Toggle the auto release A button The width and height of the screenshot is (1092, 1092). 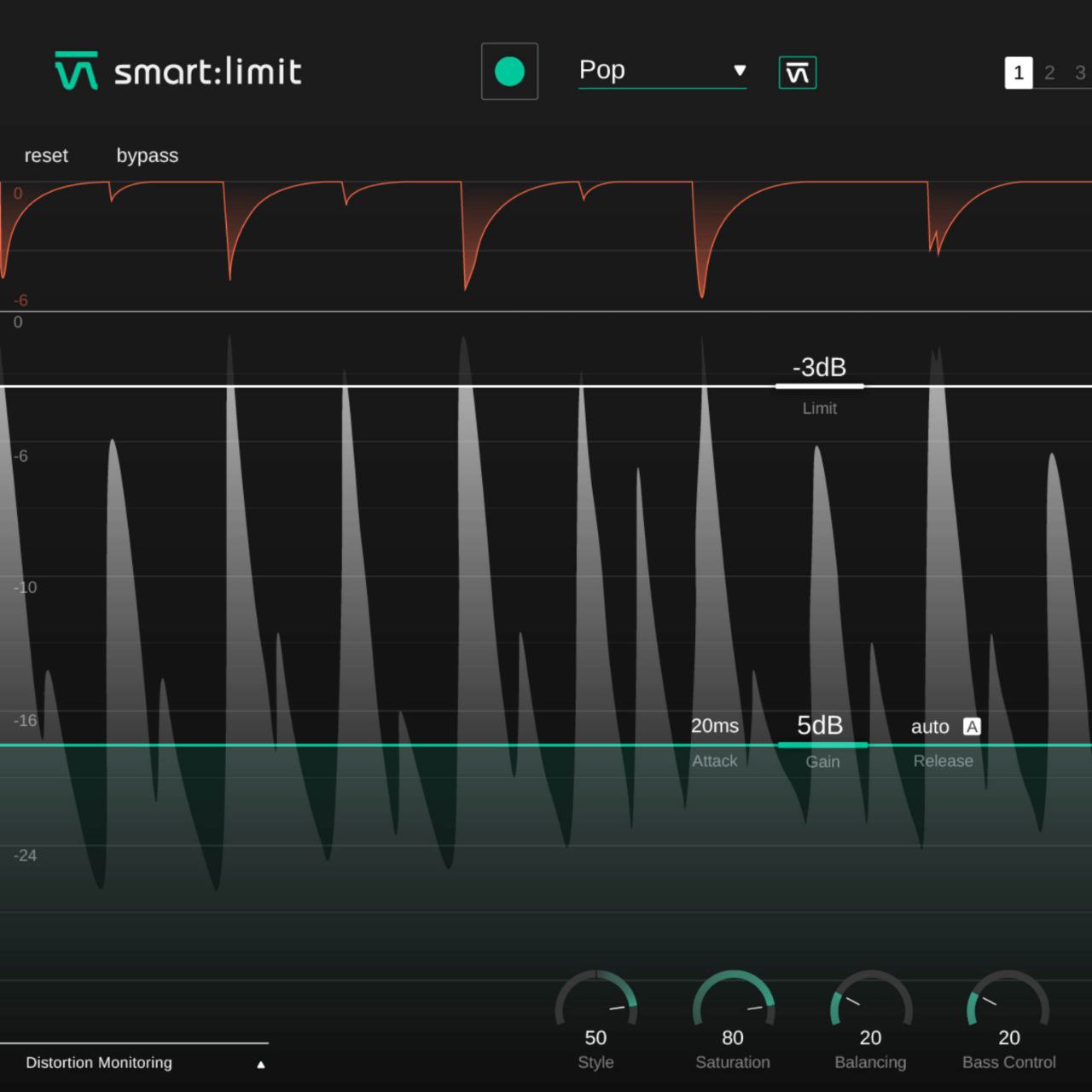click(972, 726)
